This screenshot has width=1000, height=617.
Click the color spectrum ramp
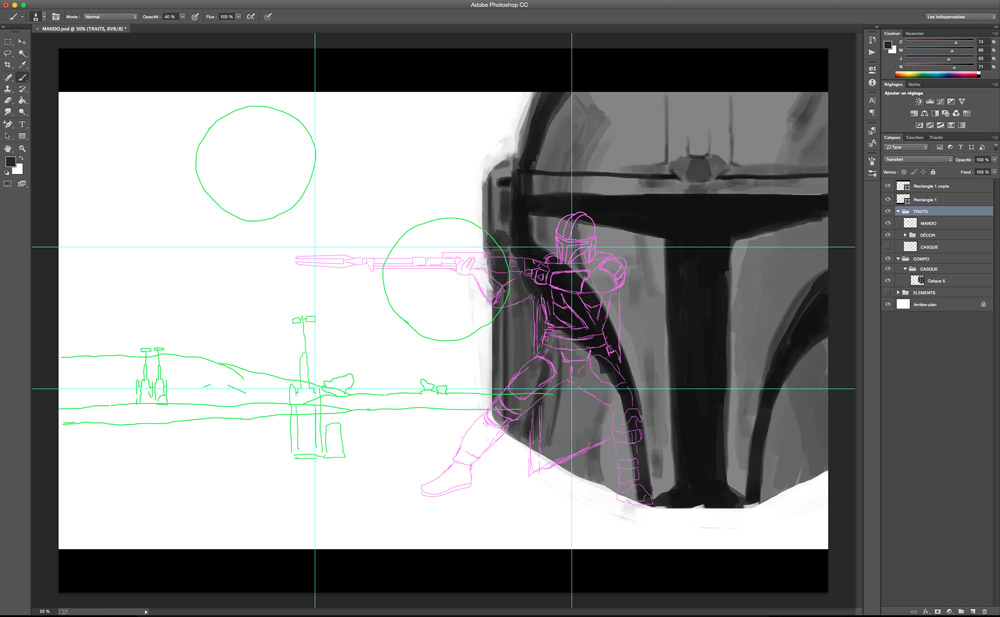pyautogui.click(x=936, y=74)
